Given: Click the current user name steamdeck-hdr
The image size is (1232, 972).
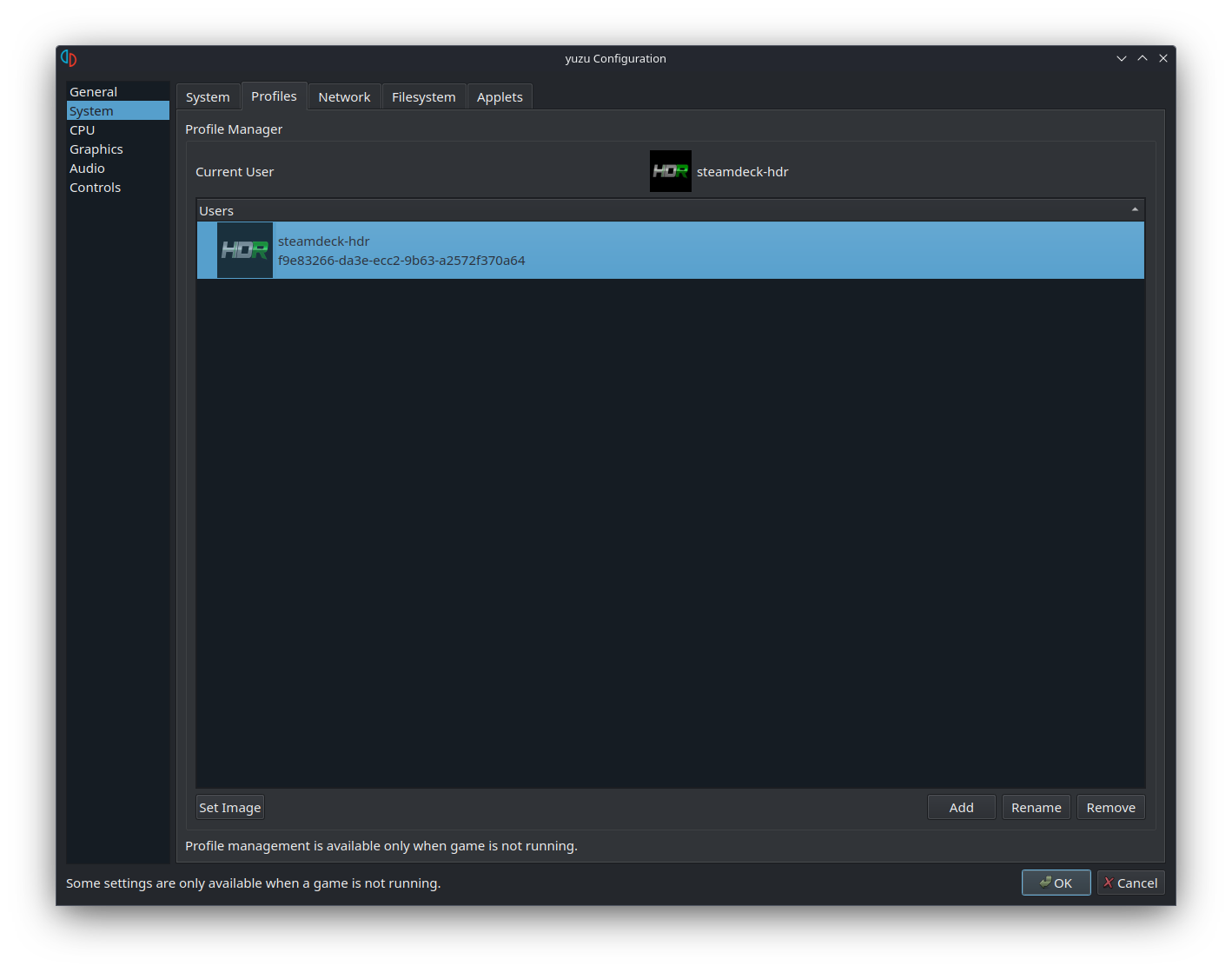Looking at the screenshot, I should pos(743,172).
